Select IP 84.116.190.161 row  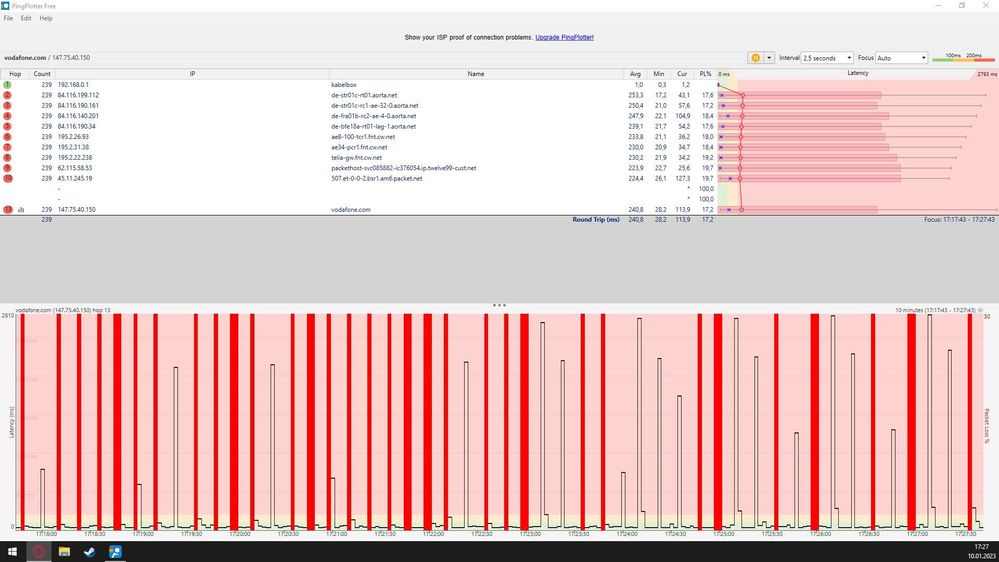click(78, 105)
